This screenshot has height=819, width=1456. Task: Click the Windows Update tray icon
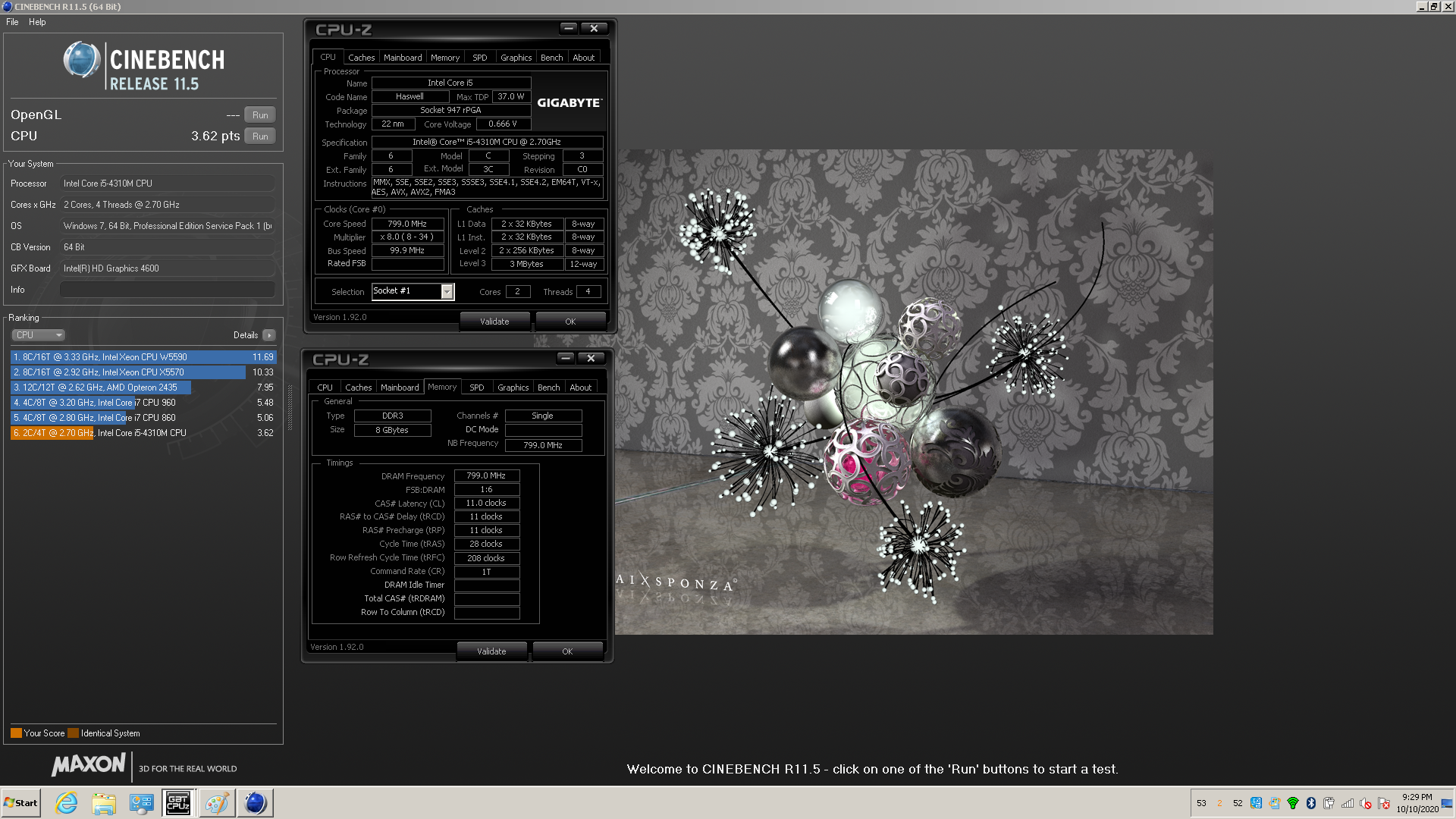pyautogui.click(x=1275, y=803)
